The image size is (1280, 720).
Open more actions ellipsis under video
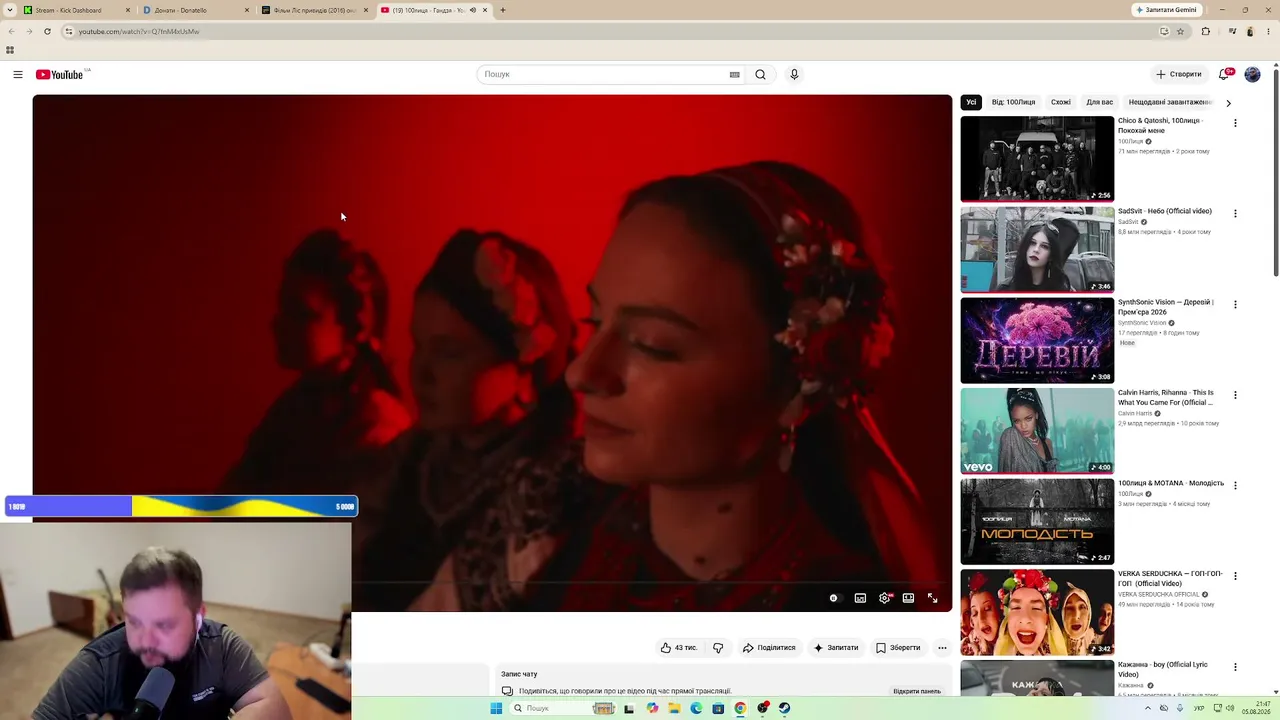pos(942,648)
